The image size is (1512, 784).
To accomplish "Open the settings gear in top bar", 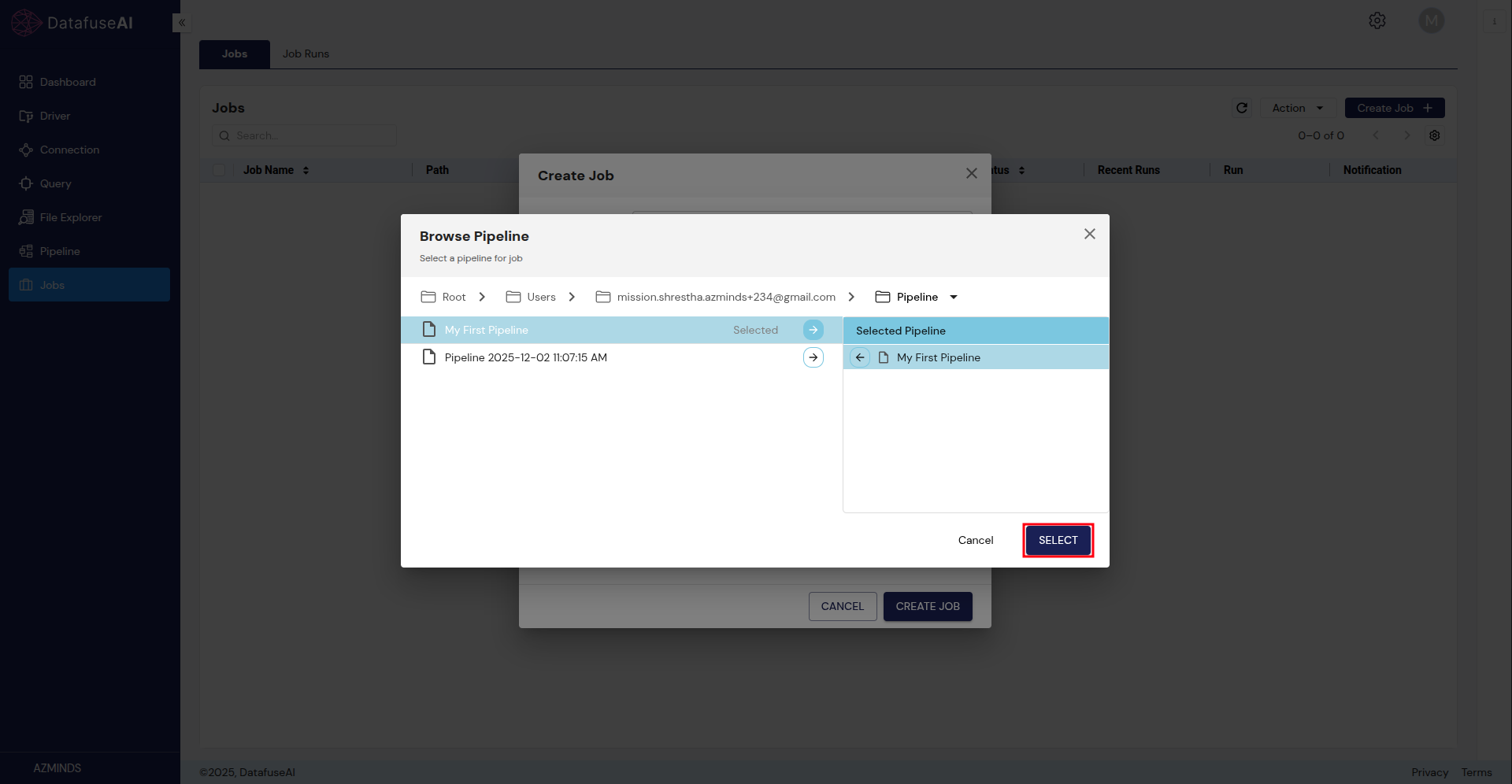I will 1377,20.
